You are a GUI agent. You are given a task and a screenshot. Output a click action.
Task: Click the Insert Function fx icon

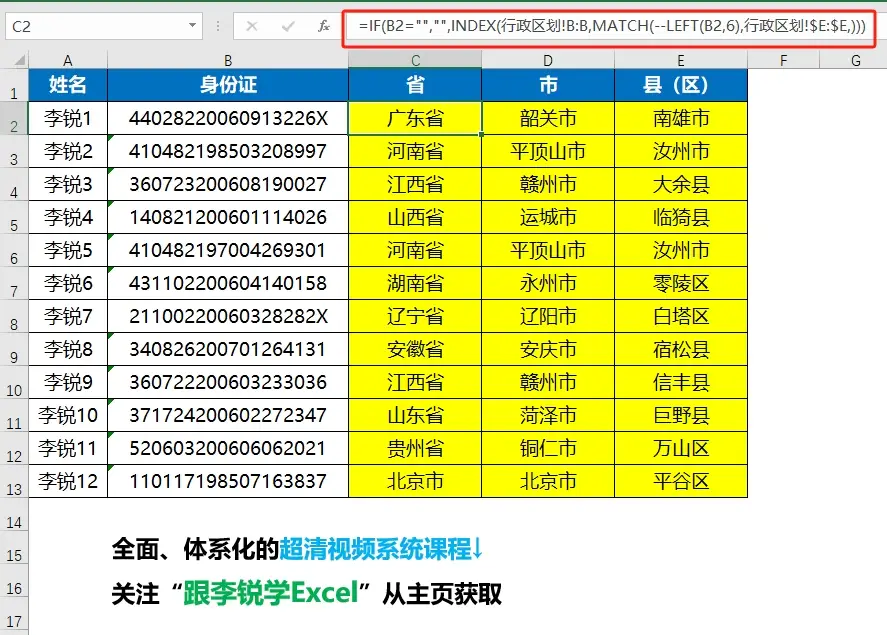(x=324, y=26)
